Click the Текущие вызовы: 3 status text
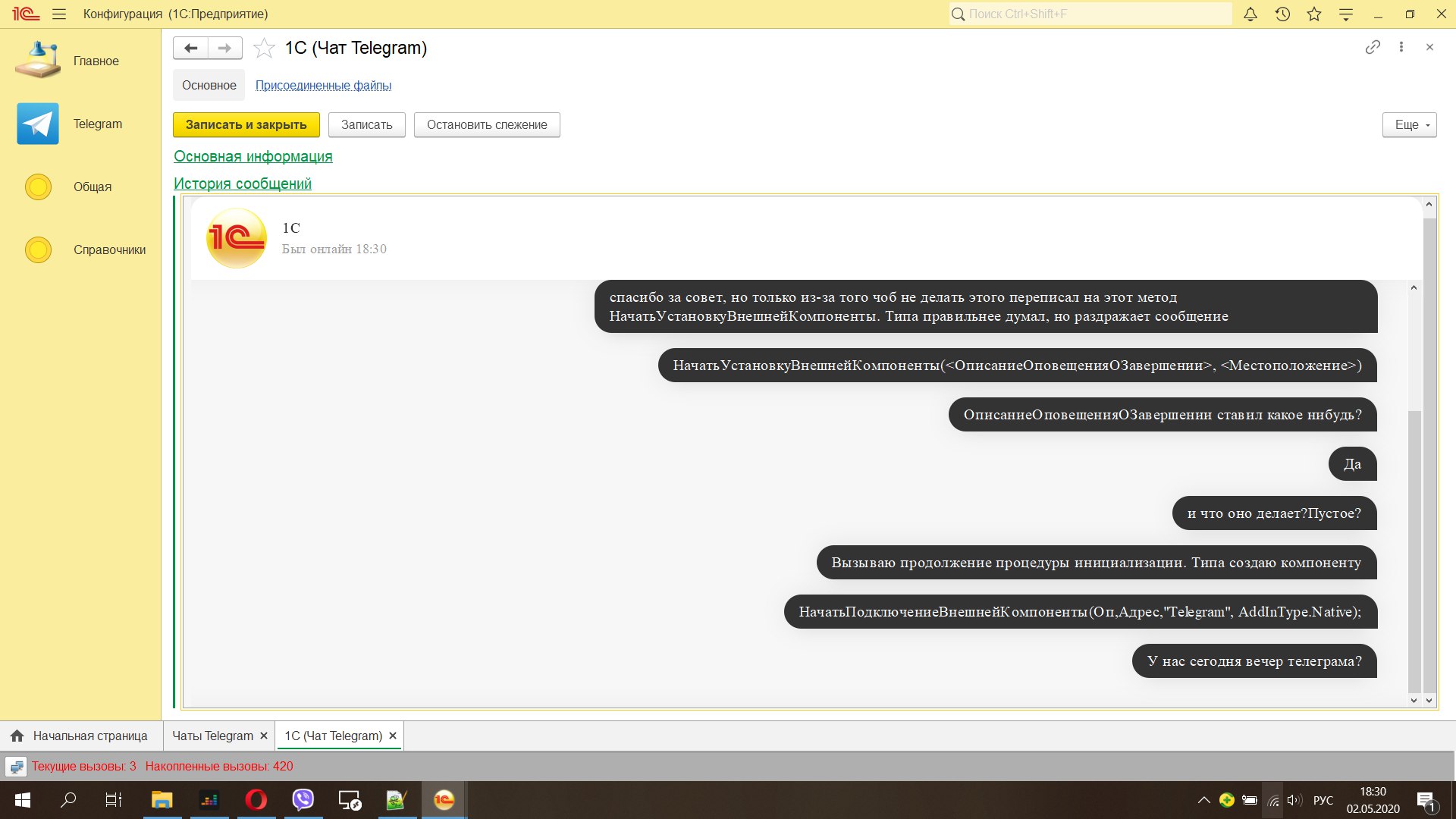Viewport: 1456px width, 819px height. tap(84, 766)
